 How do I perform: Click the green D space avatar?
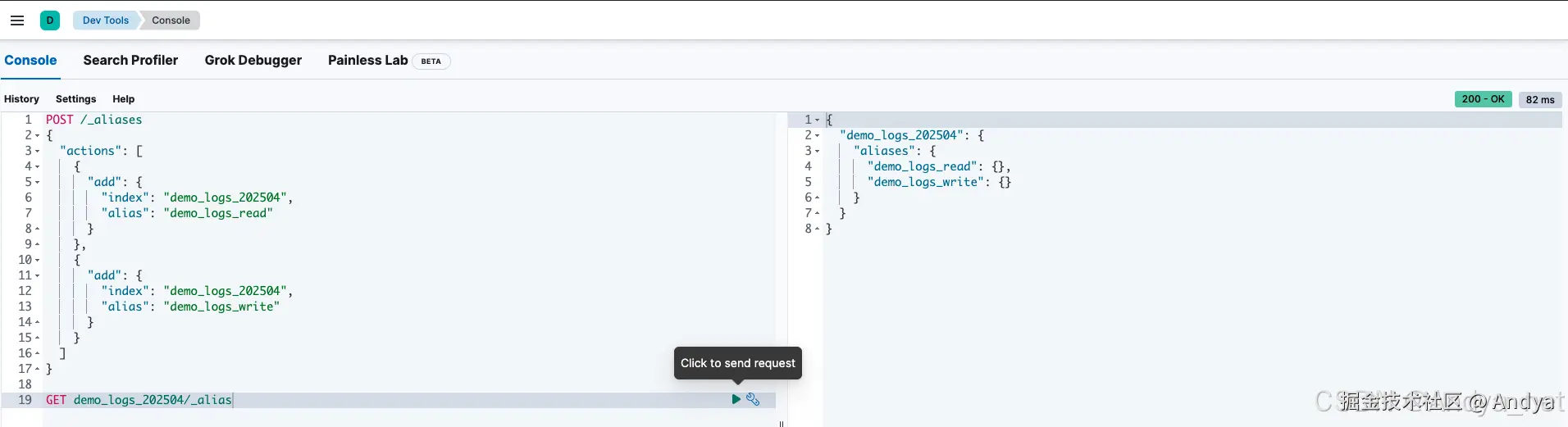[50, 20]
